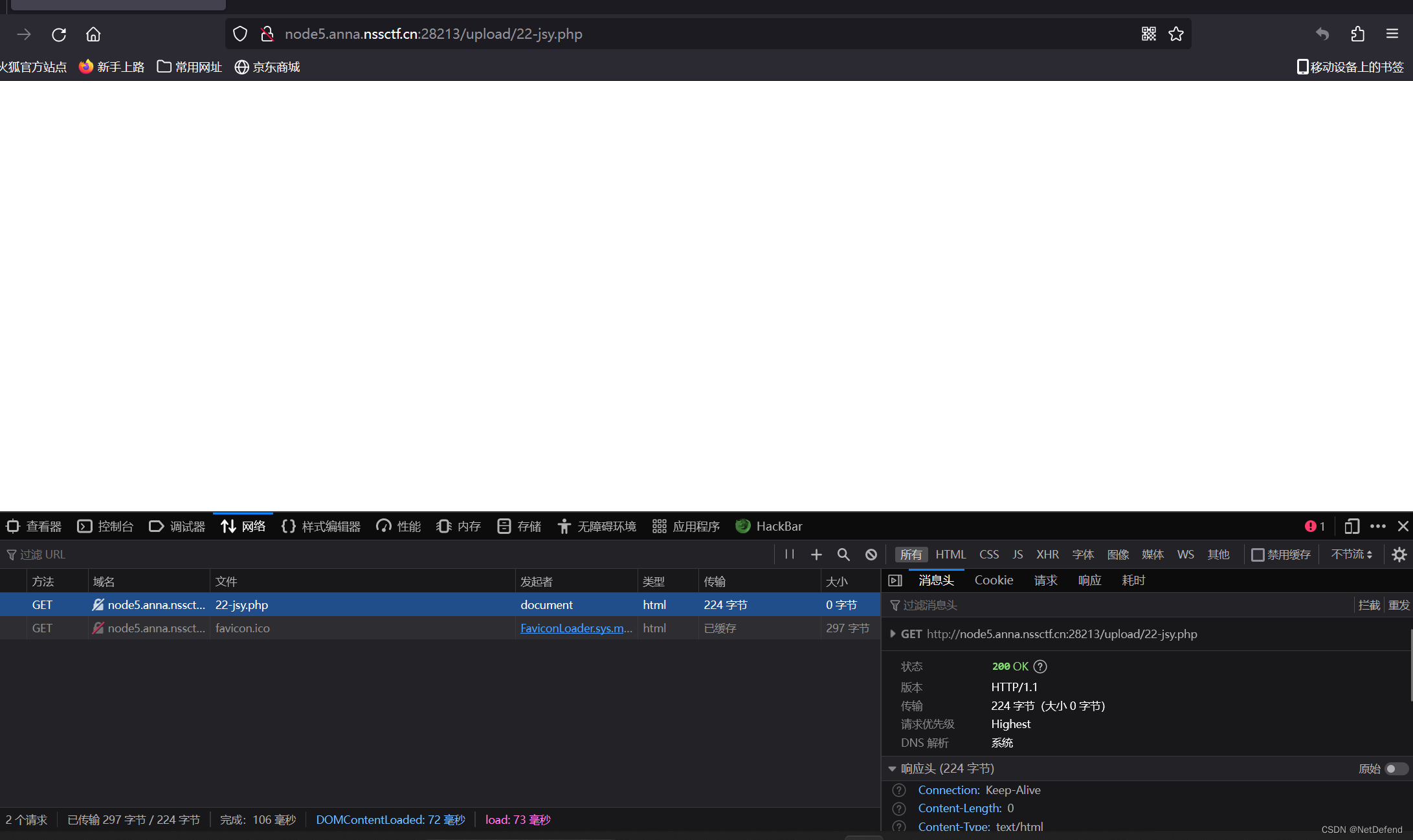Screen dimensions: 1413x840
Task: Select the 所有 filter button
Action: click(911, 555)
